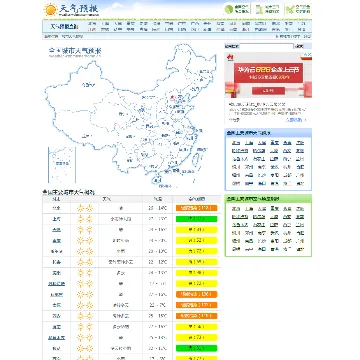Click green air quality badge in 上海 row
This screenshot has width=360, height=360.
coord(197,219)
